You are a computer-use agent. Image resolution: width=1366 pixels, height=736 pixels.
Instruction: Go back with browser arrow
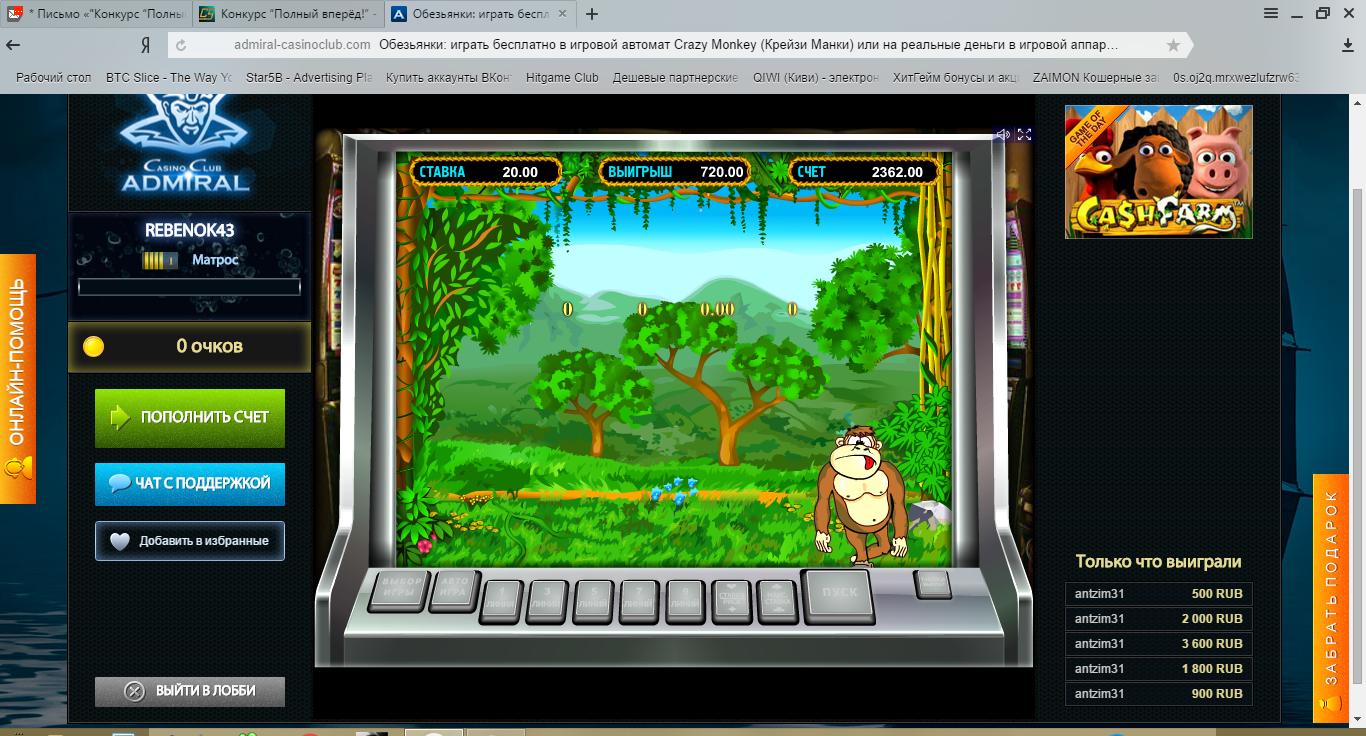pyautogui.click(x=14, y=46)
